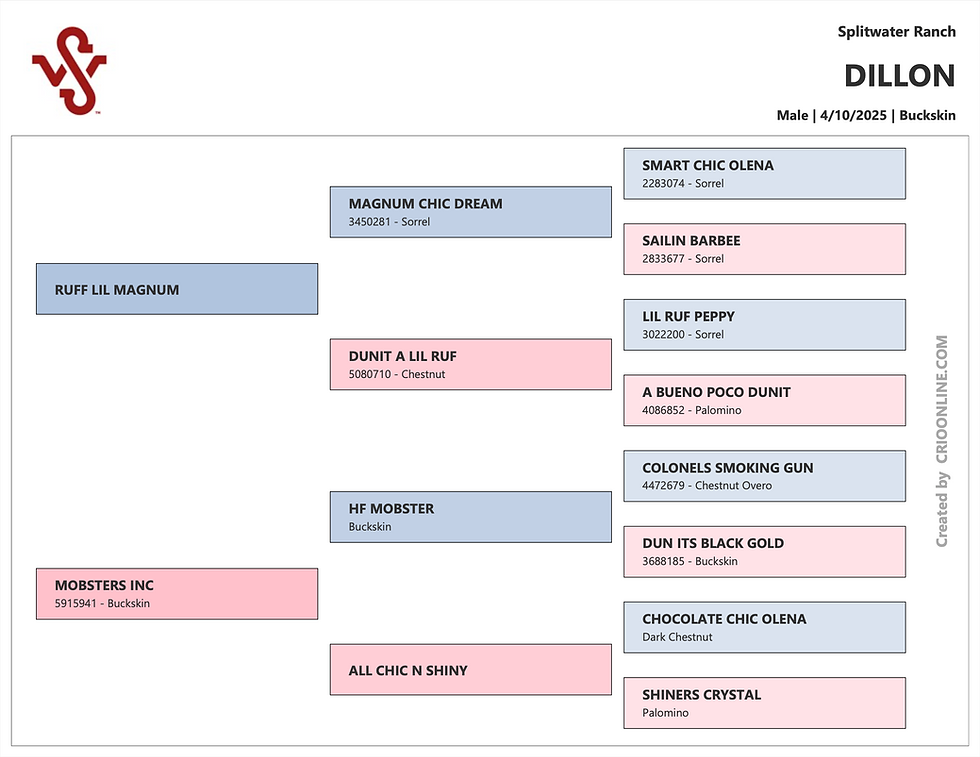Open the DUNIT A LIL RUF box

click(471, 364)
